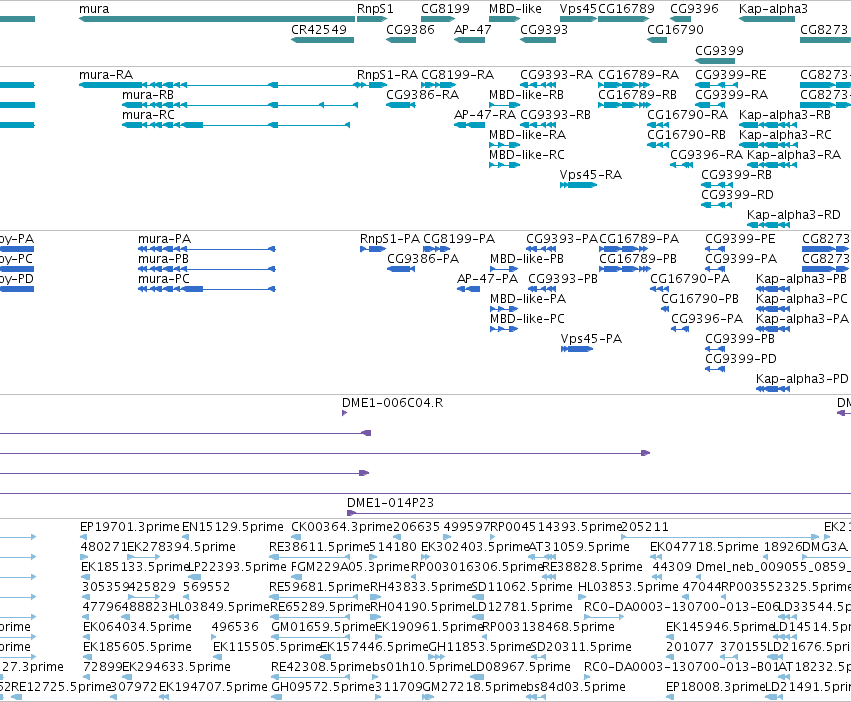Select the LP22393.5prime EST label
The height and width of the screenshot is (702, 851).
[x=237, y=567]
